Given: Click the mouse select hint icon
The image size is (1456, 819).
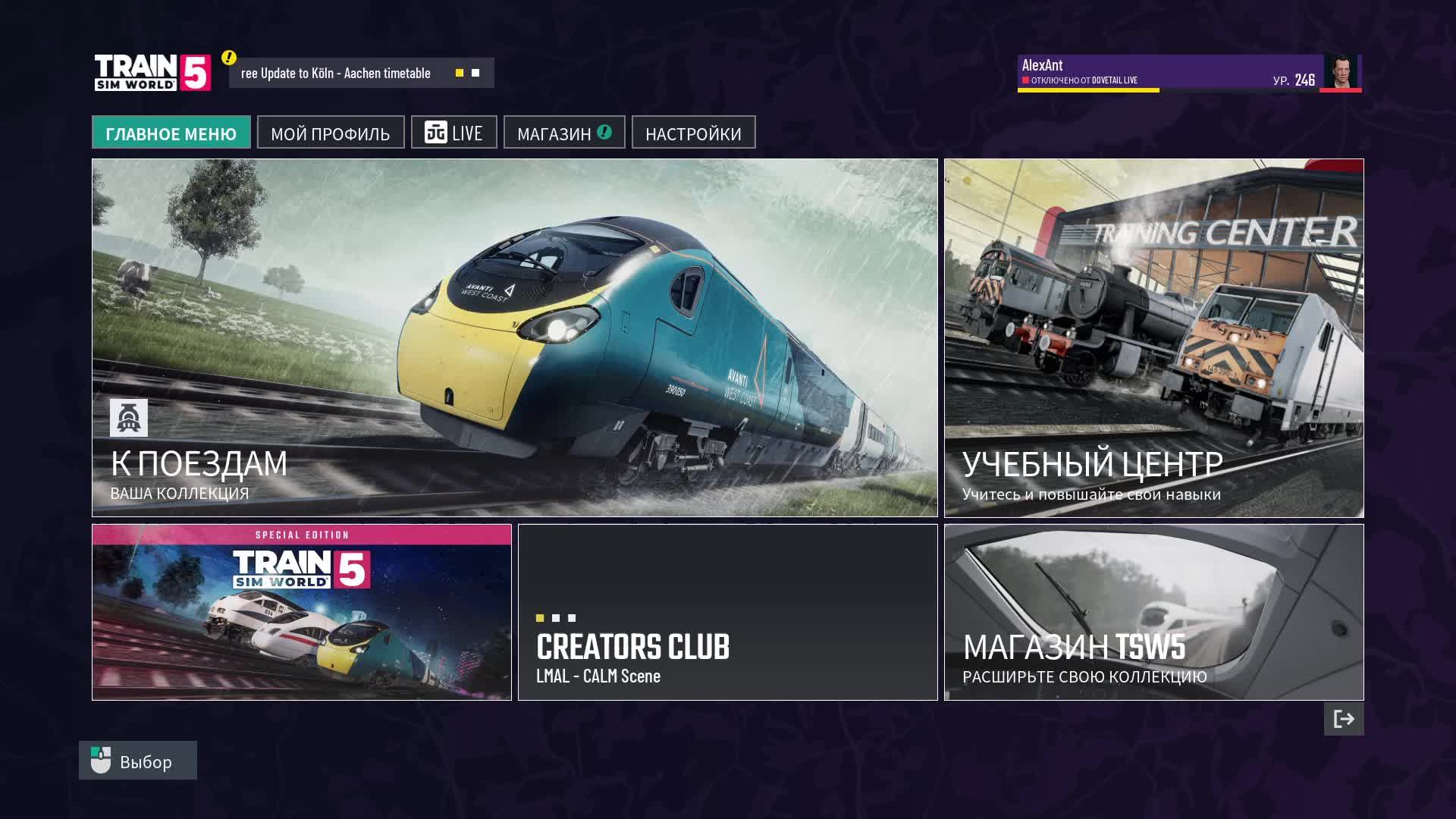Looking at the screenshot, I should (101, 760).
